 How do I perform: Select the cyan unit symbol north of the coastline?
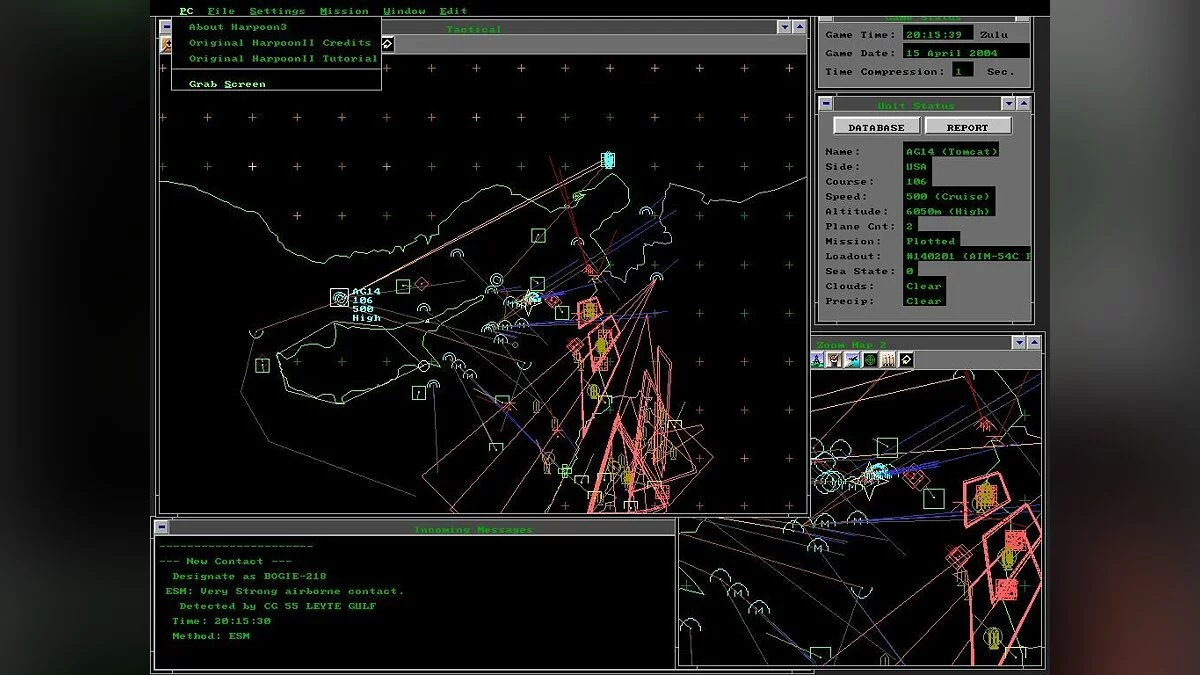(x=607, y=160)
